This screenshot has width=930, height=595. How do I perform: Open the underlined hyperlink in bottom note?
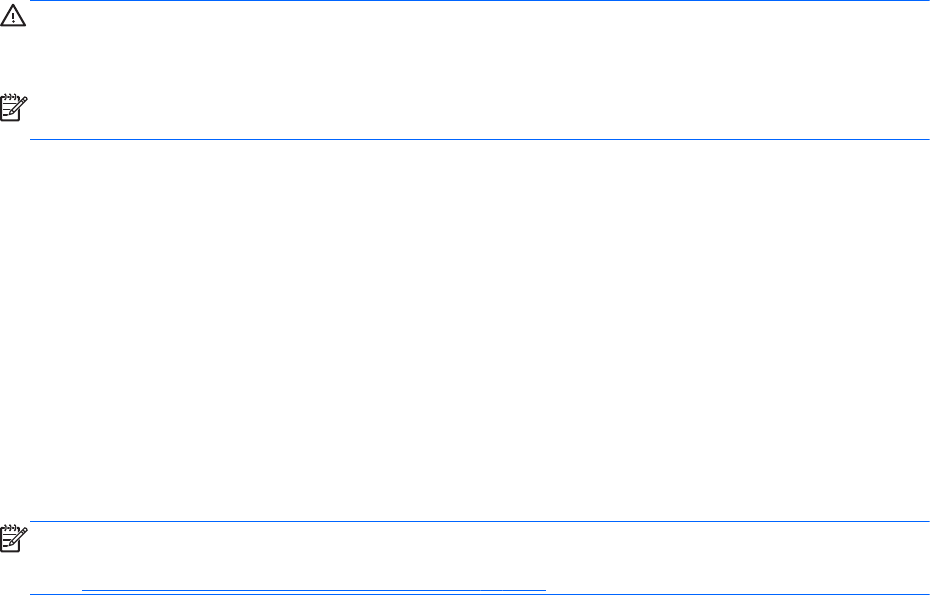pyautogui.click(x=313, y=590)
